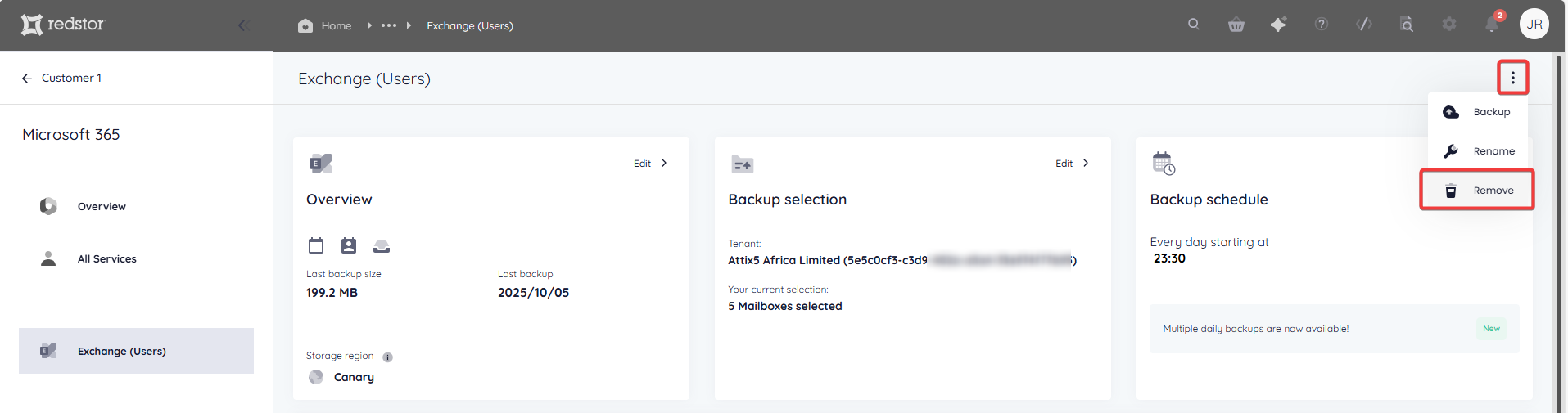Edit the Overview card

coord(642,164)
